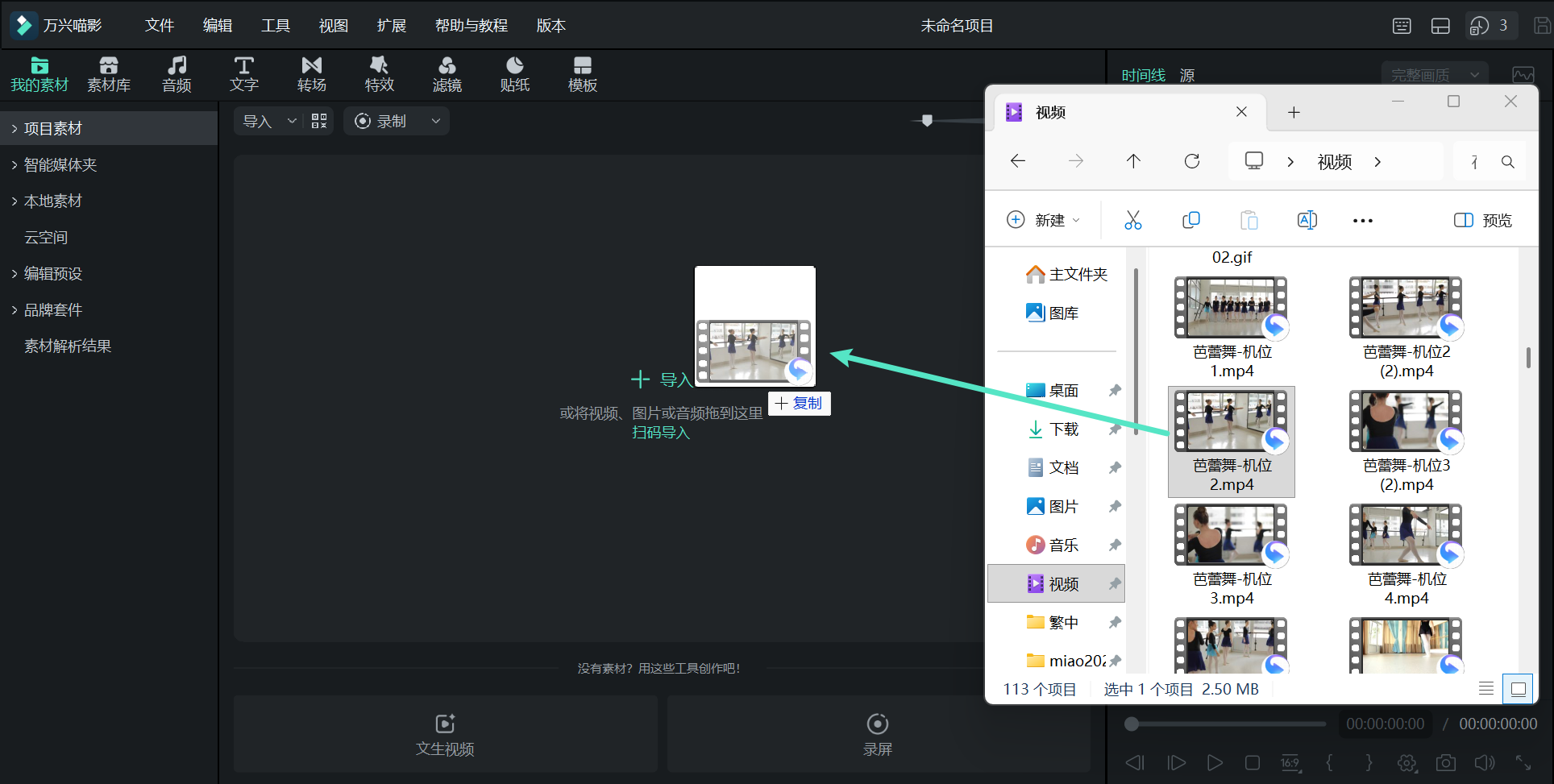Image resolution: width=1554 pixels, height=784 pixels.
Task: Open the 素材库 stock media tab
Action: 109,75
